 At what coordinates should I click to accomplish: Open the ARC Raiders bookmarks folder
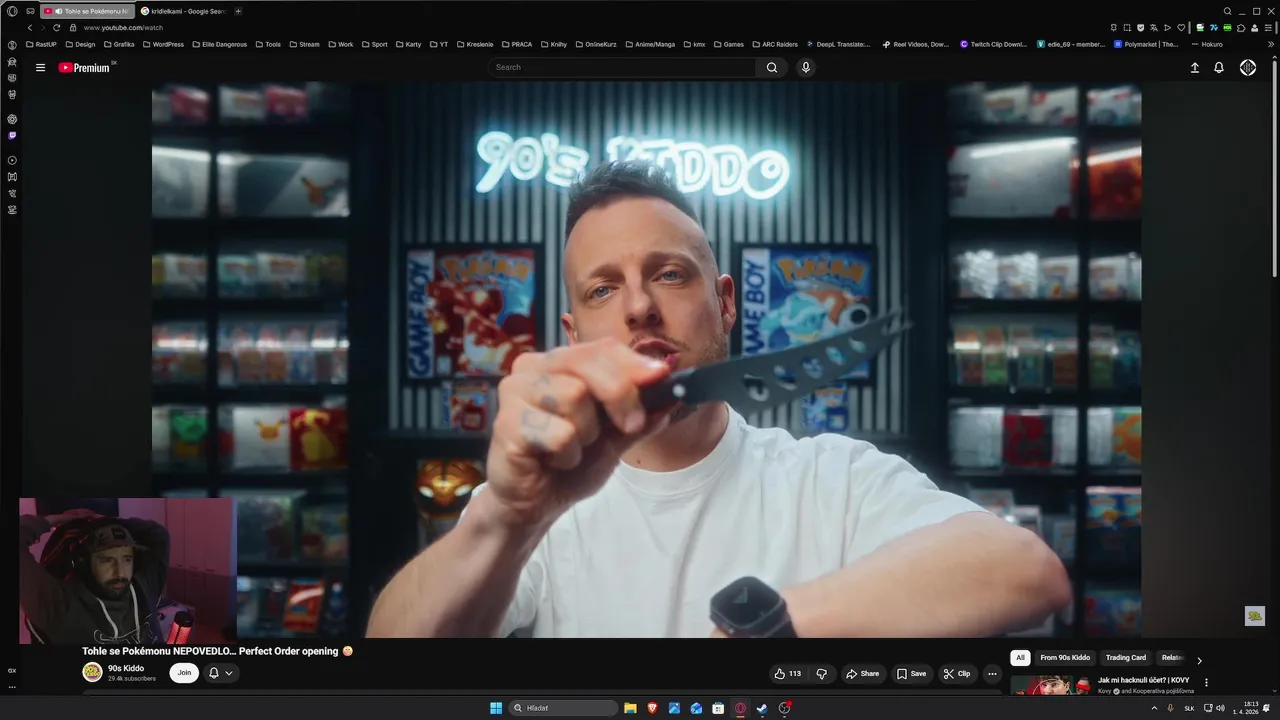coord(775,44)
